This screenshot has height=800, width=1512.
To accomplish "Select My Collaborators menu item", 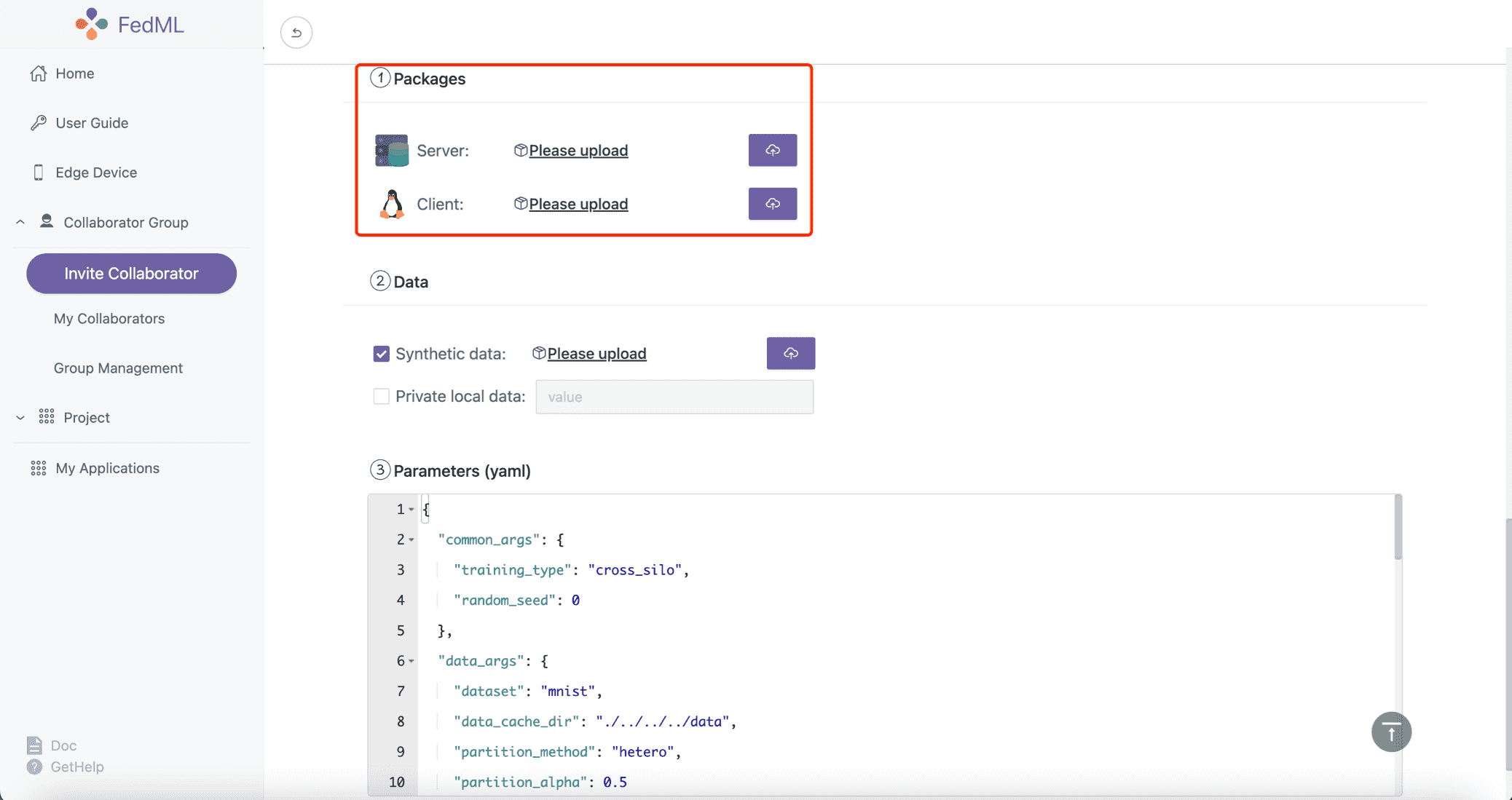I will tap(109, 318).
